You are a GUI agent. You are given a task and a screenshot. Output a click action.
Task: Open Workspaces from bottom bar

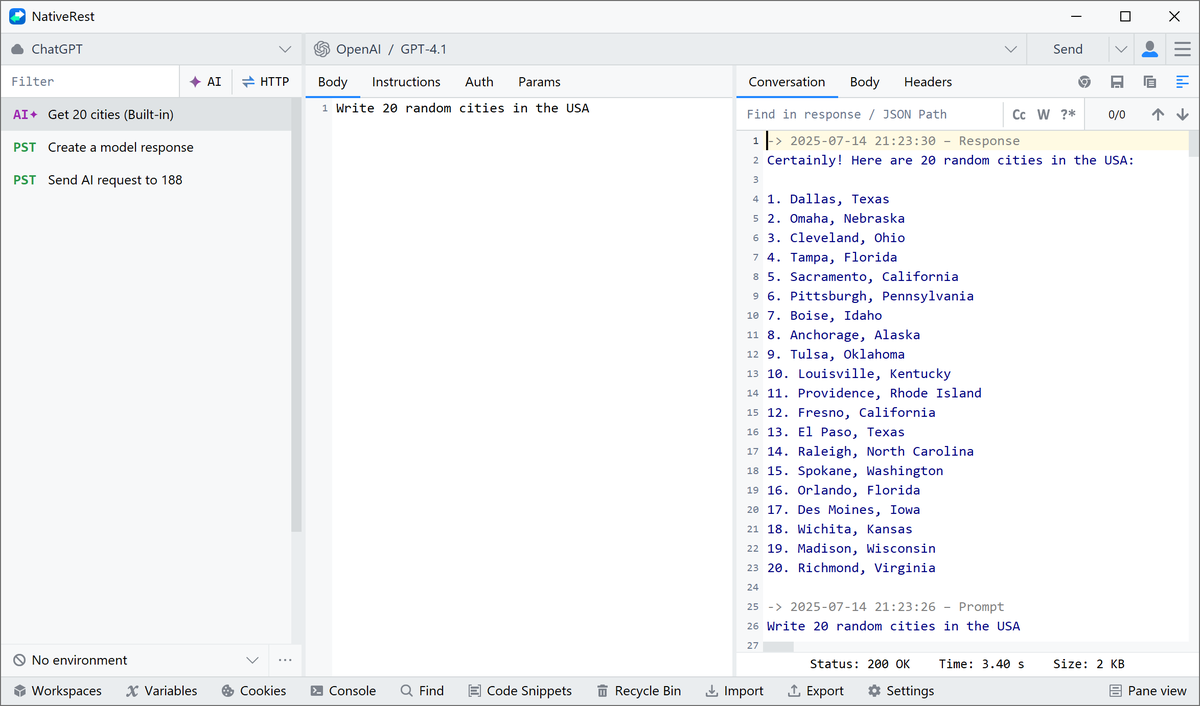[58, 691]
